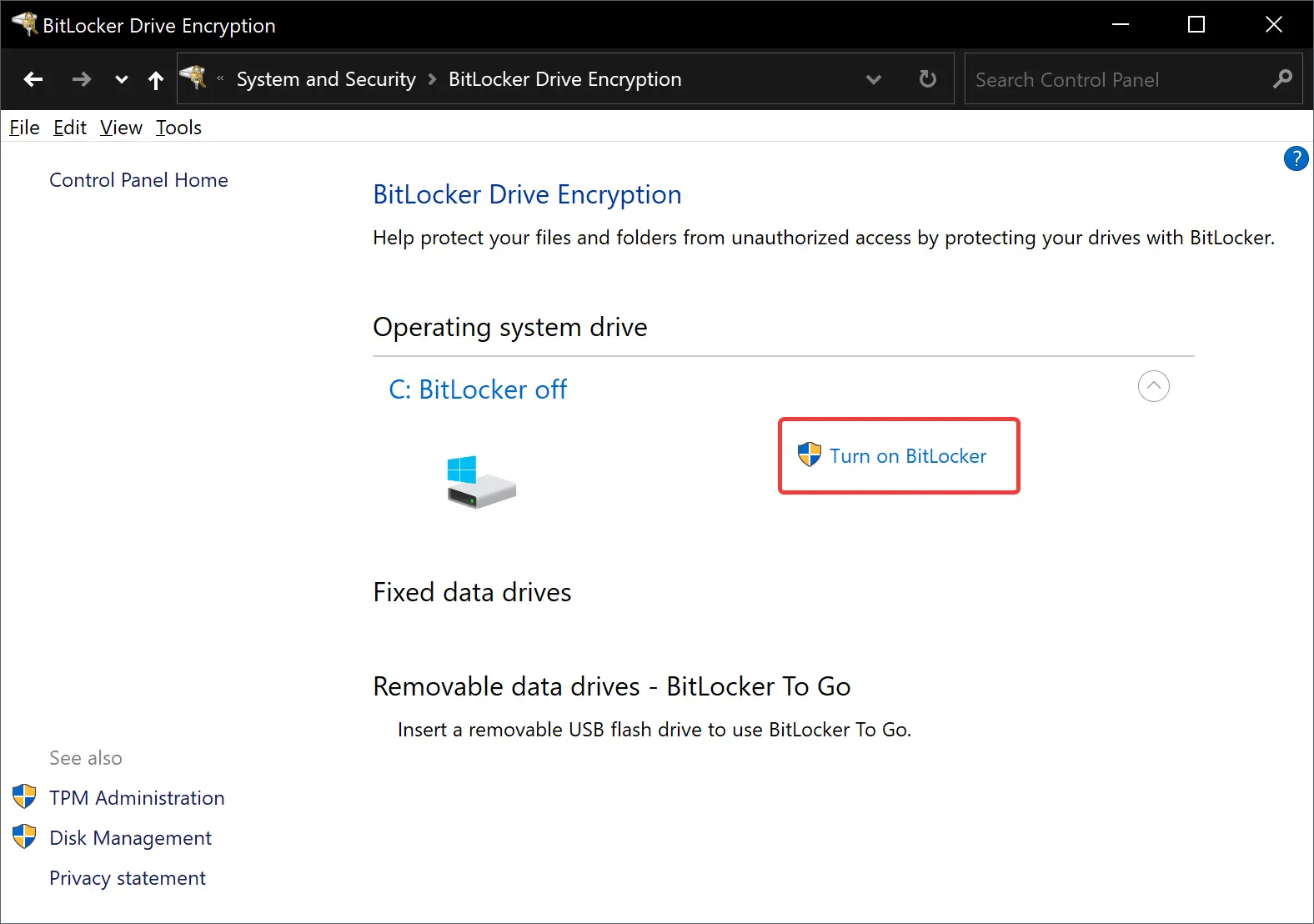Image resolution: width=1314 pixels, height=924 pixels.
Task: Select BitLocker Drive Encryption breadcrumb
Action: pyautogui.click(x=564, y=79)
